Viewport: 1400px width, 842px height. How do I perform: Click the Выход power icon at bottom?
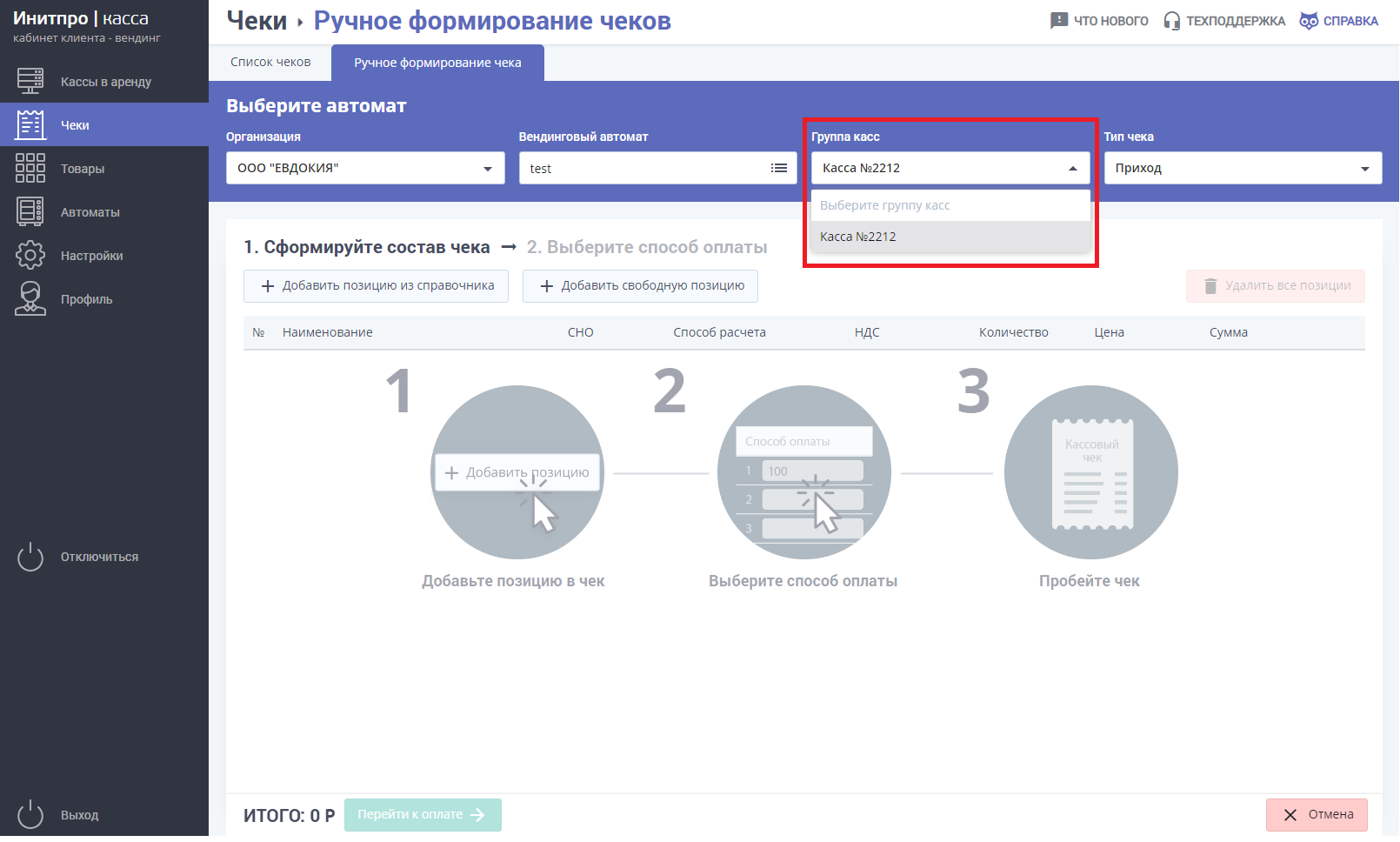pyautogui.click(x=30, y=814)
